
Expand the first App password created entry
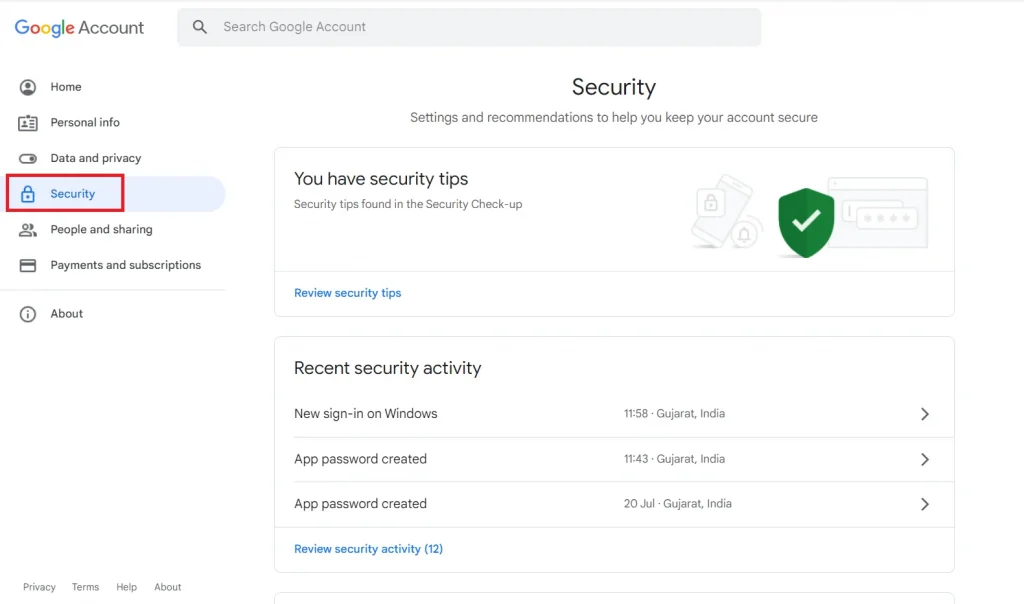click(x=925, y=458)
